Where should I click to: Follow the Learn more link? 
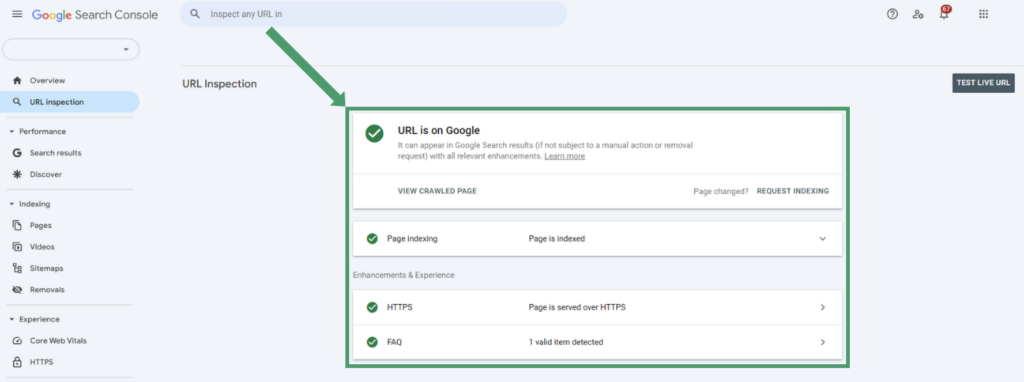point(564,157)
